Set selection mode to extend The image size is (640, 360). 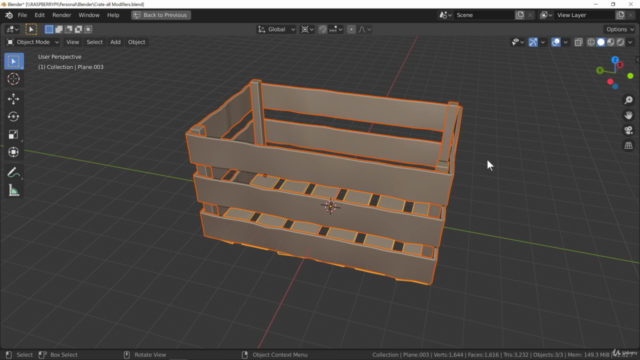tap(59, 29)
